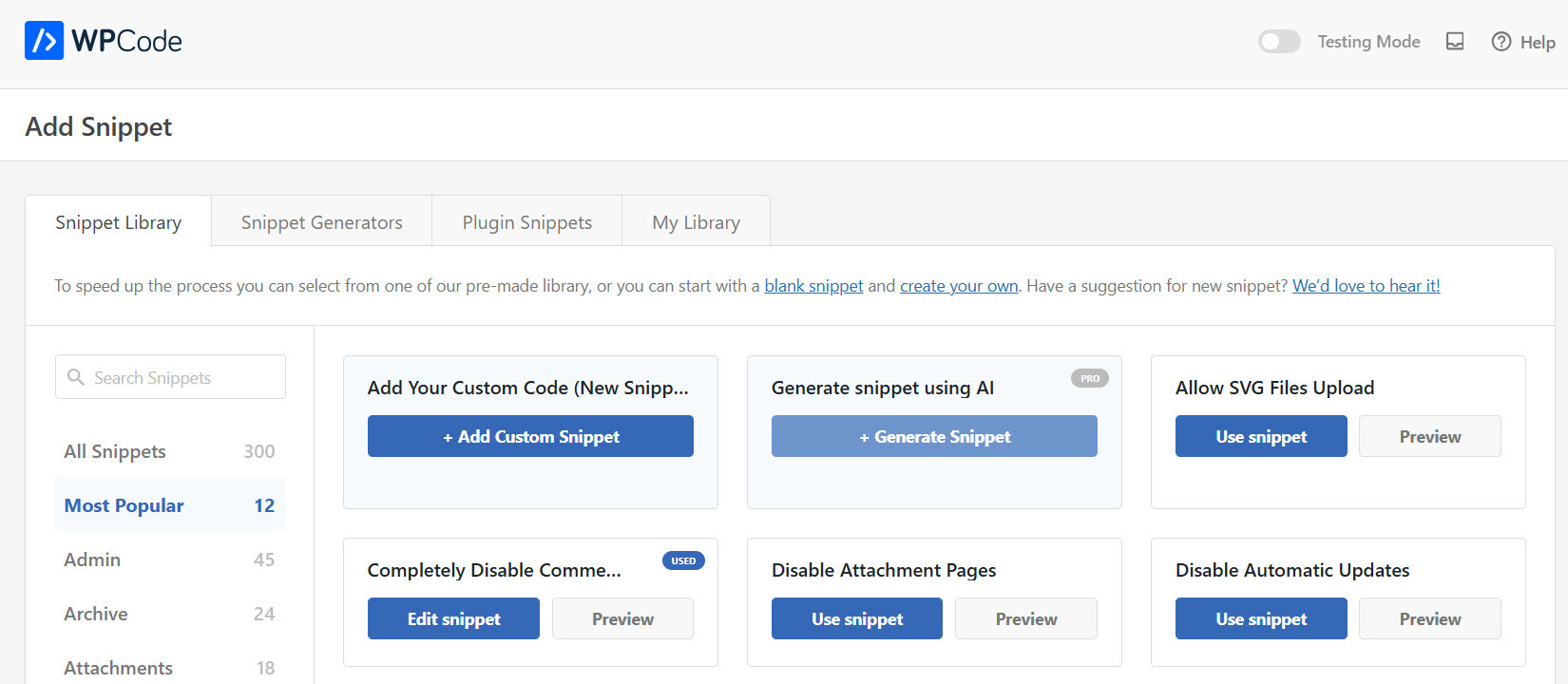Focus the Search Snippets field
This screenshot has width=1568, height=684.
pyautogui.click(x=170, y=377)
